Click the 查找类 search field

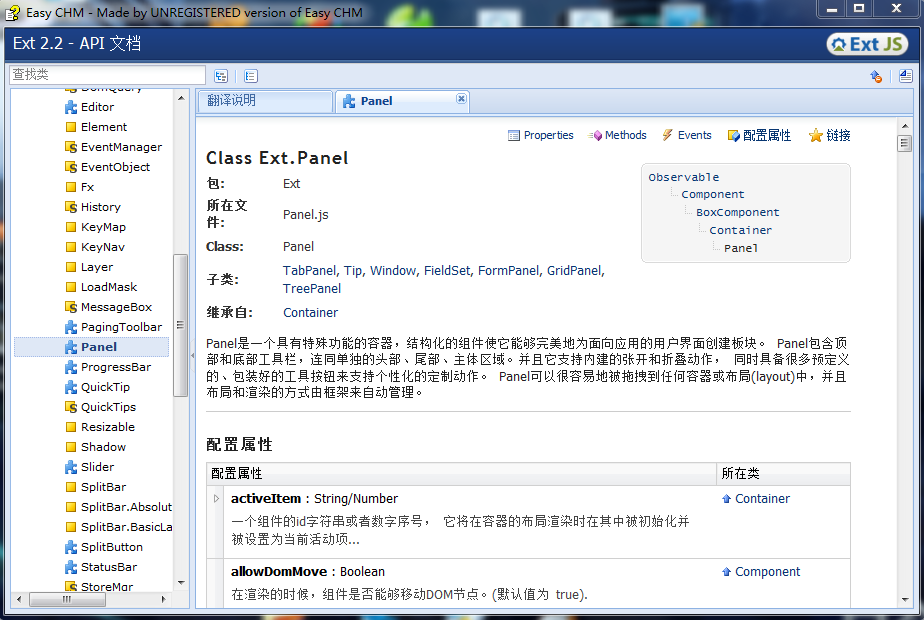[107, 75]
